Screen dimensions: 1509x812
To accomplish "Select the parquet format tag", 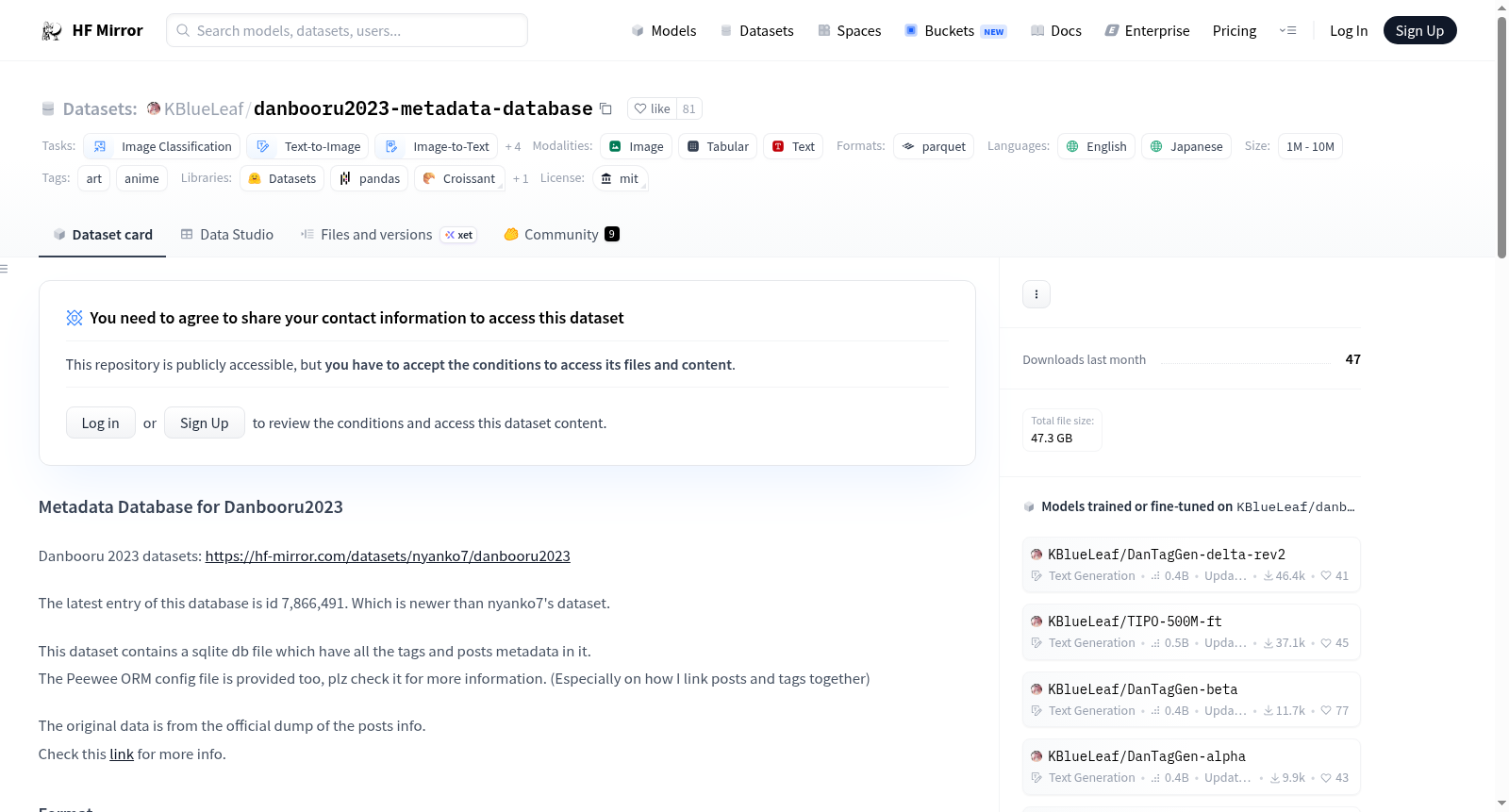I will tap(934, 146).
